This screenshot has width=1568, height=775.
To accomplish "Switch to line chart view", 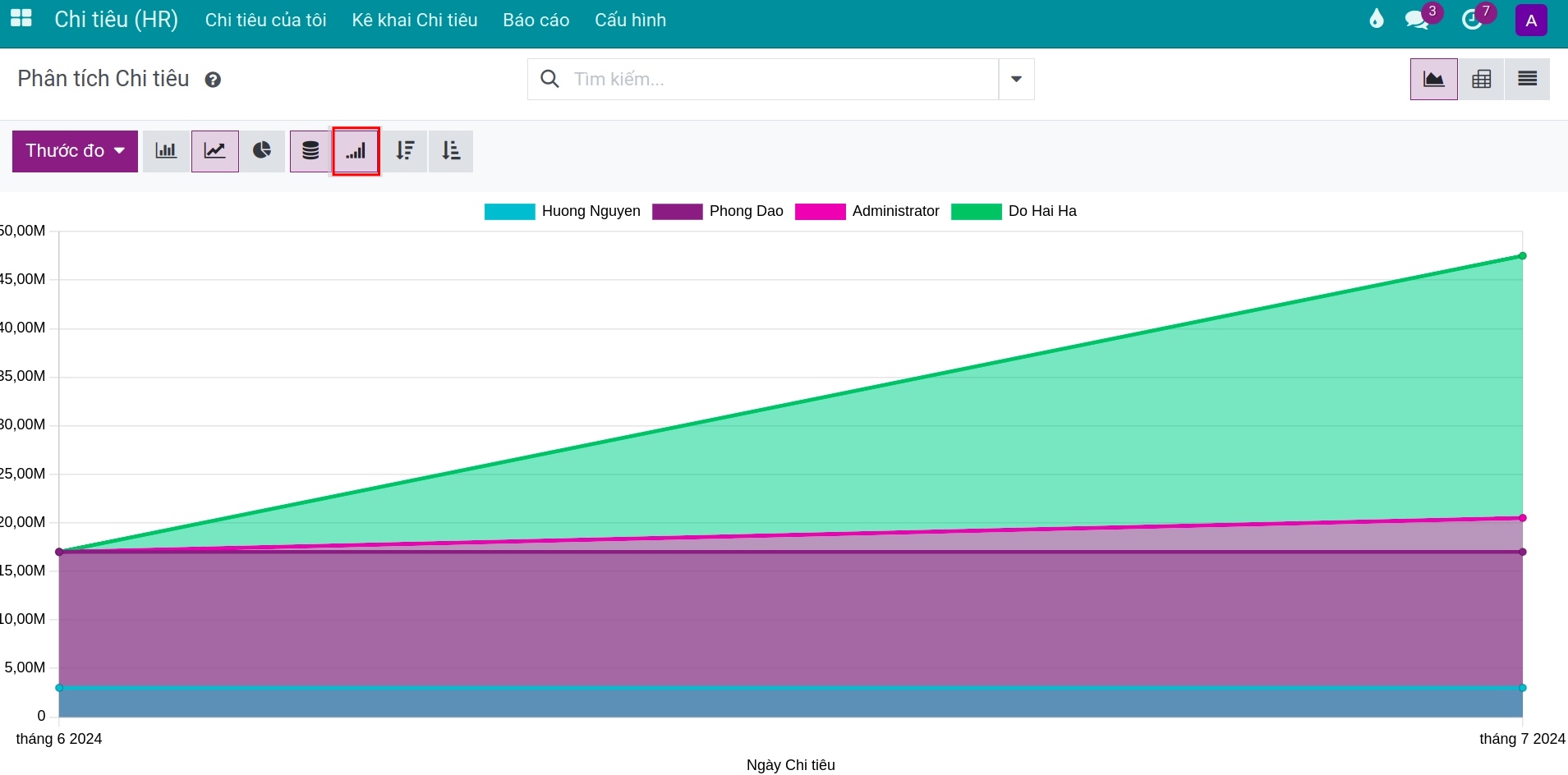I will [215, 151].
